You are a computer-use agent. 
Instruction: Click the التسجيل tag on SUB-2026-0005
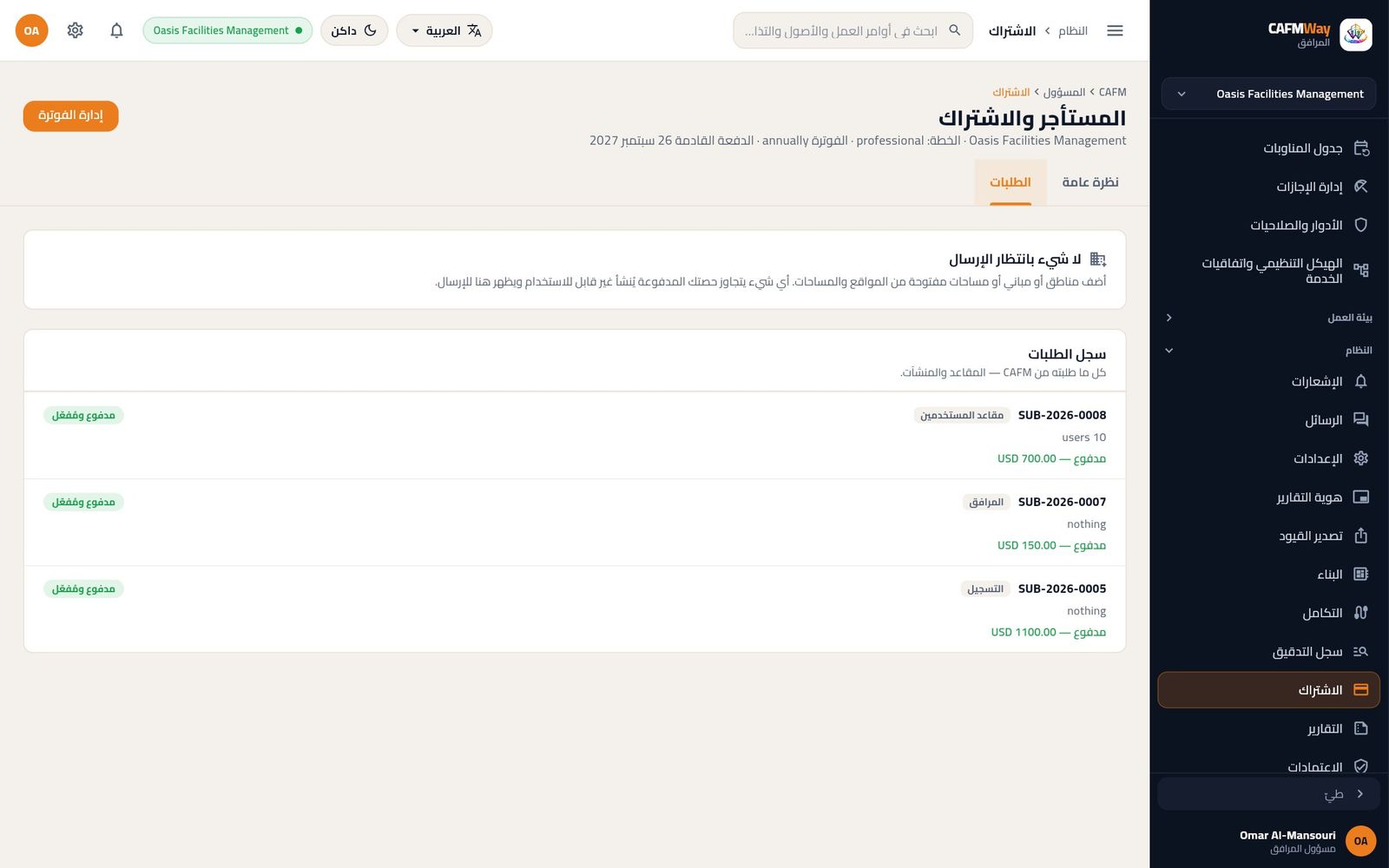[985, 589]
